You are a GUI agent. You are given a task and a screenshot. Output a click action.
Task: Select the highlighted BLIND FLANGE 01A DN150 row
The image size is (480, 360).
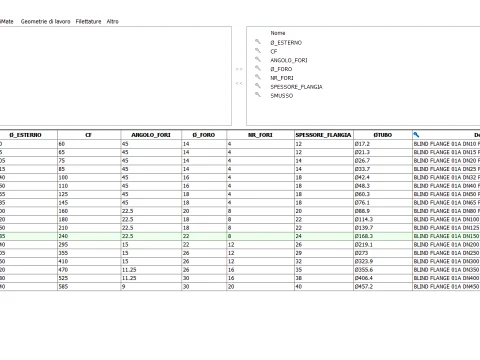[240, 236]
